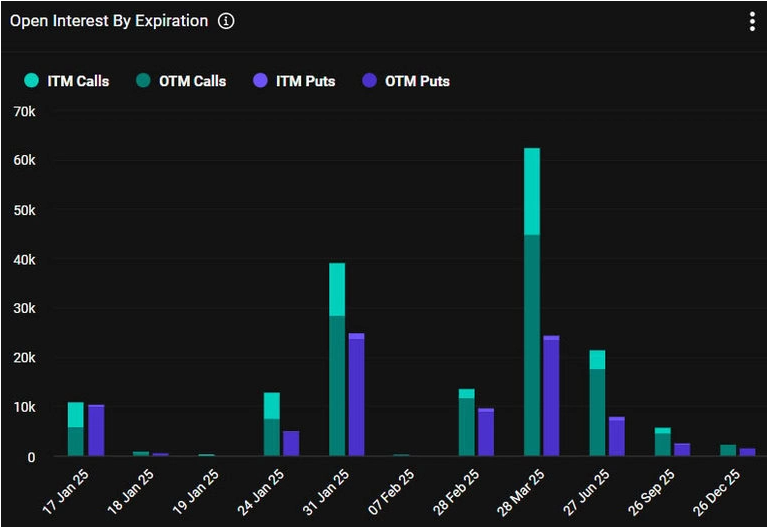Screen dimensions: 769x527
Task: Select the 24 Jan 25 calls bar
Action: coord(272,424)
